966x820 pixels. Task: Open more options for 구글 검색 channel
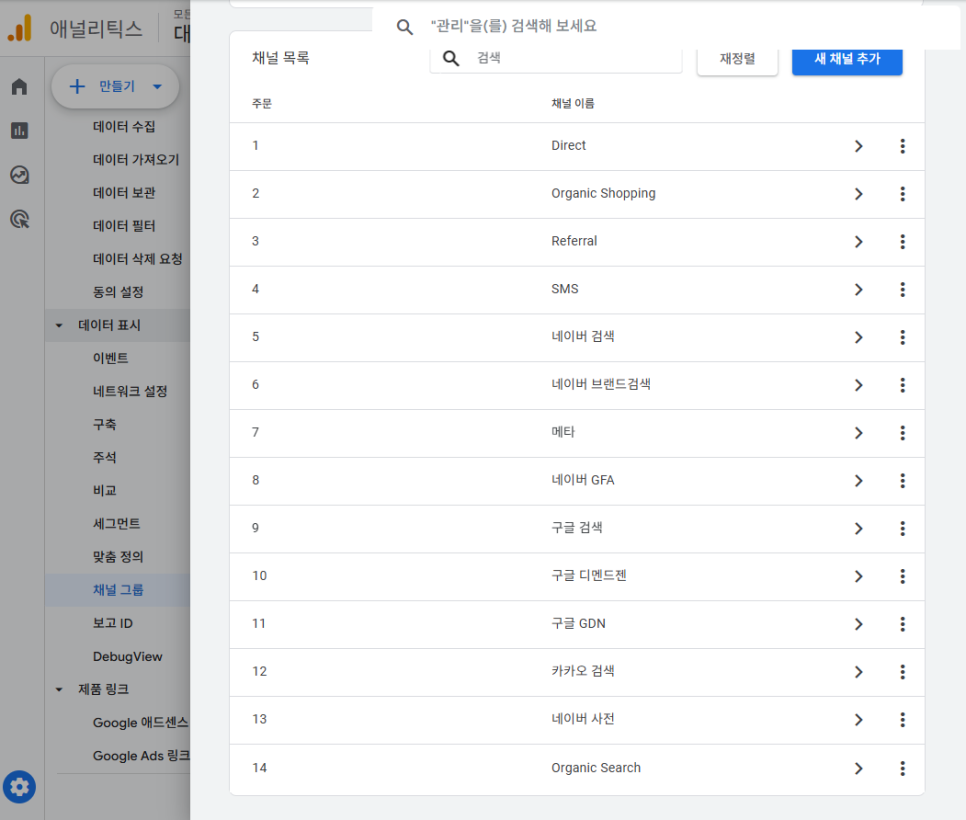pos(903,529)
